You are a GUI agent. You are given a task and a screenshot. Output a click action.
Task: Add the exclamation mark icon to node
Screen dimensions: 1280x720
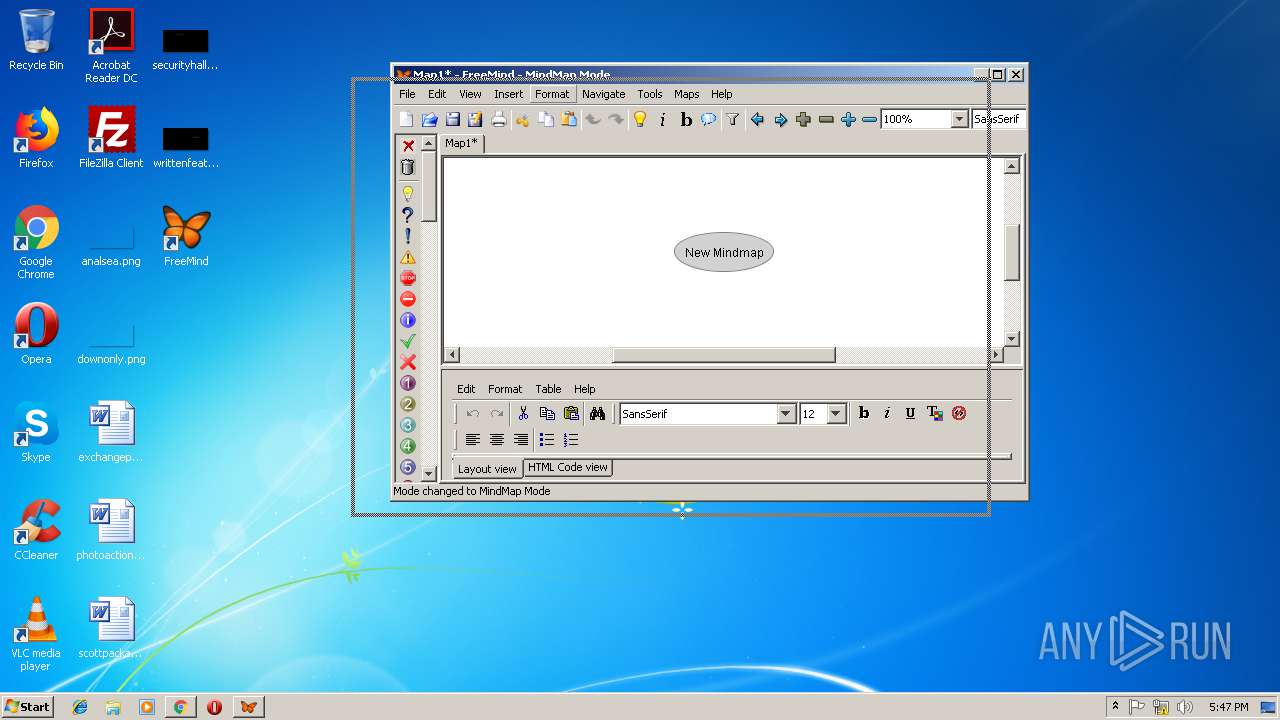tap(408, 236)
